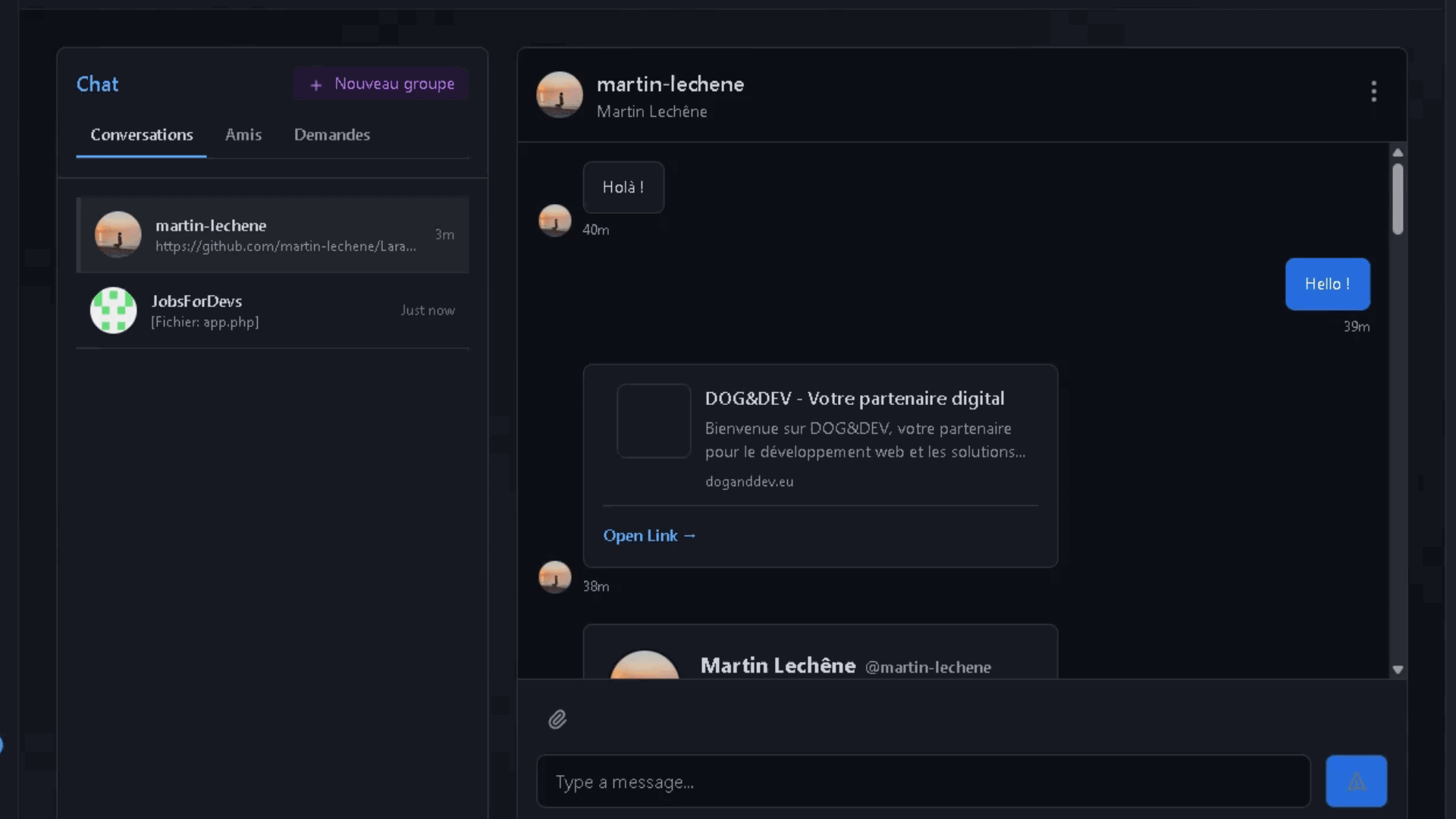Image resolution: width=1456 pixels, height=819 pixels.
Task: Click the plus icon in Nouveau groupe
Action: coord(316,85)
